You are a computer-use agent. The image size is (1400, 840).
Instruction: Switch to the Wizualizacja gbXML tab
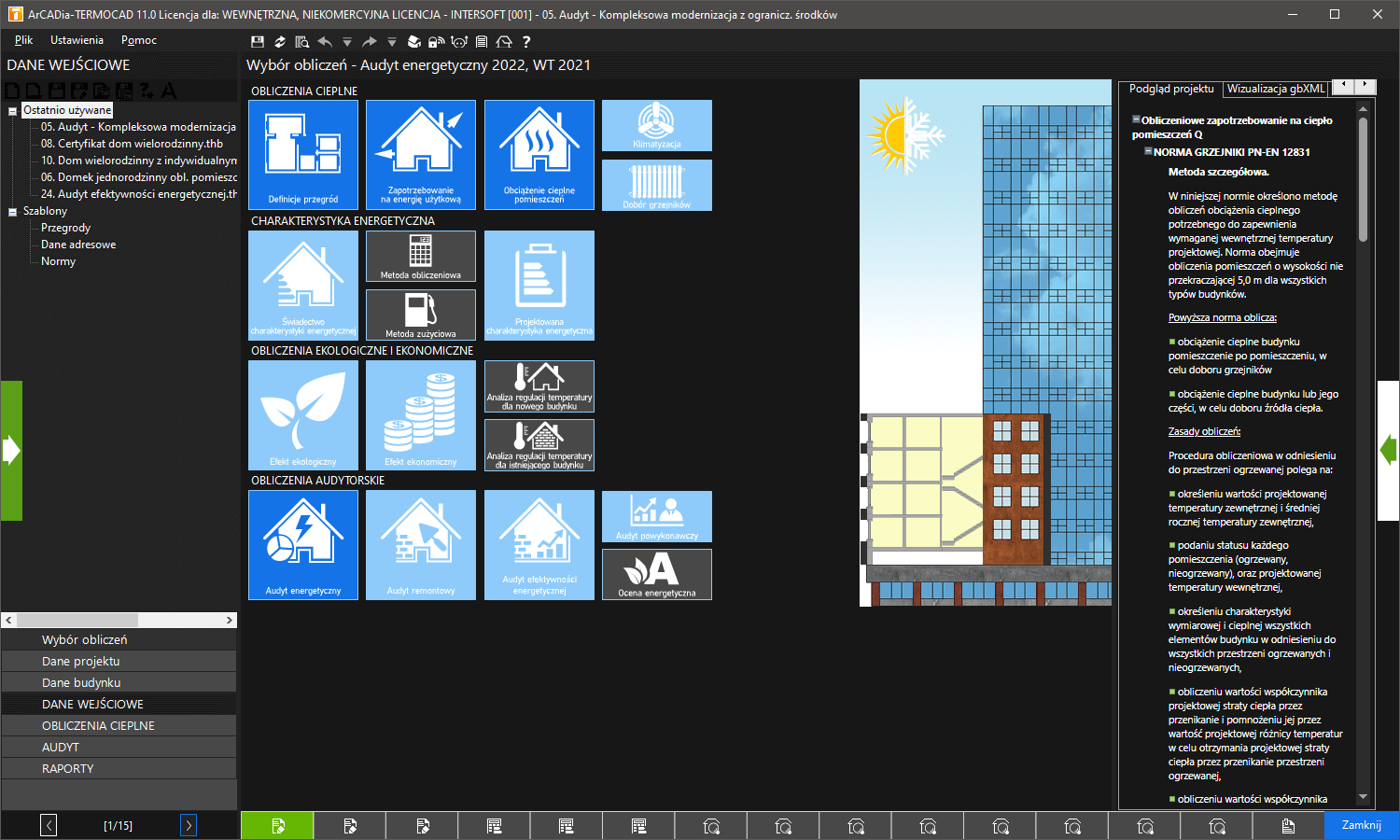click(x=1276, y=89)
